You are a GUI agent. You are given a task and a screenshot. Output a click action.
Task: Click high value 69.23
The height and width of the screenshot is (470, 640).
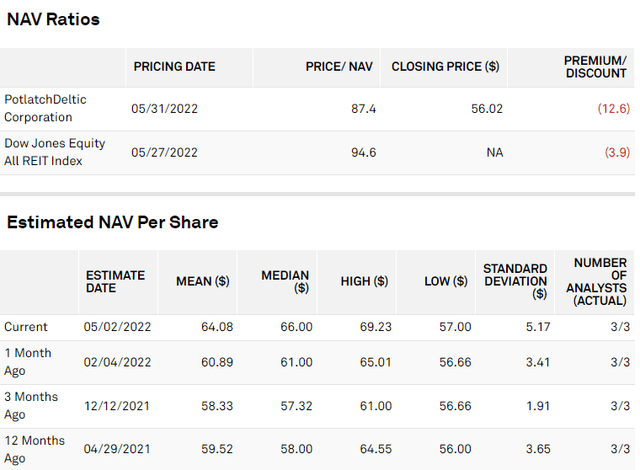coord(376,327)
